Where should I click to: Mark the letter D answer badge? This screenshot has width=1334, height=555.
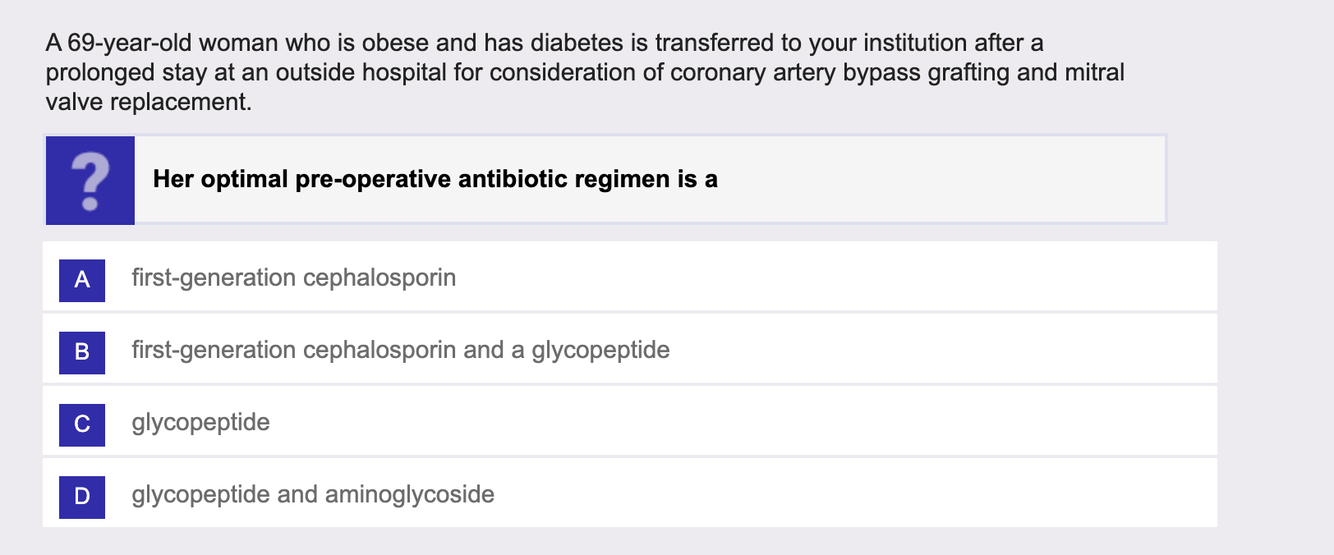[82, 495]
